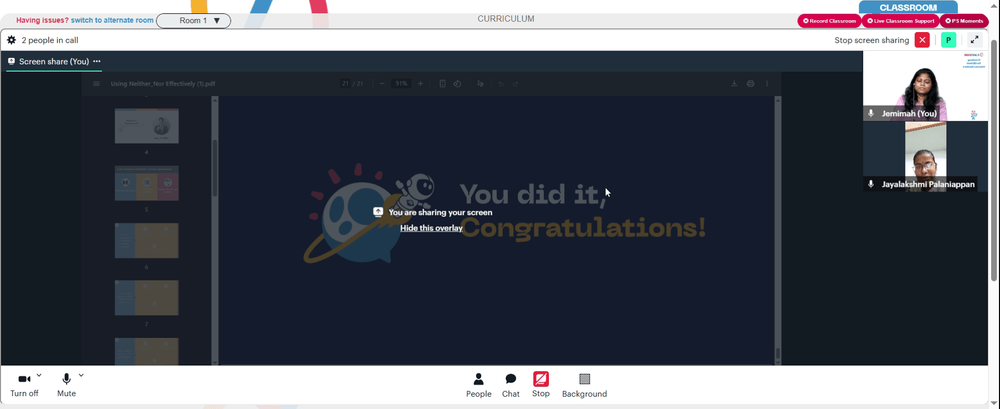Mute the microphone
This screenshot has width=1000, height=409.
tap(66, 385)
